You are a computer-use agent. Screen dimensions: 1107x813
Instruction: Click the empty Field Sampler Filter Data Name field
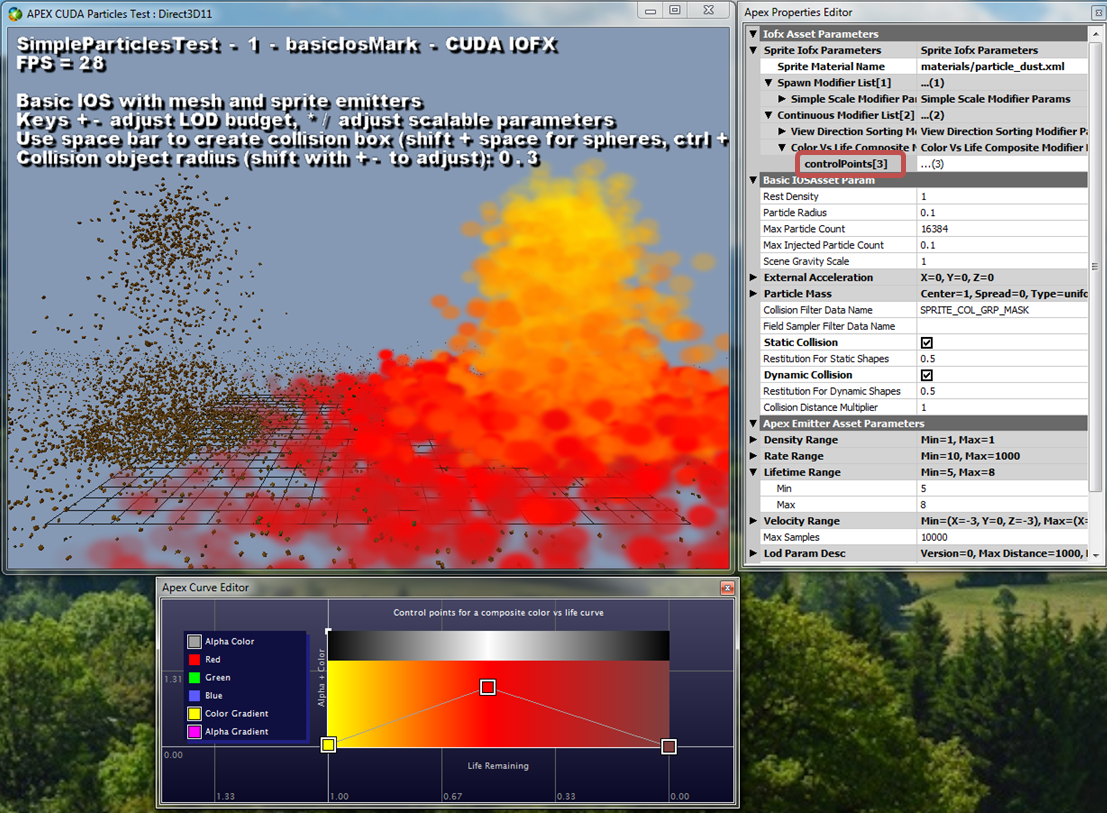[1003, 326]
